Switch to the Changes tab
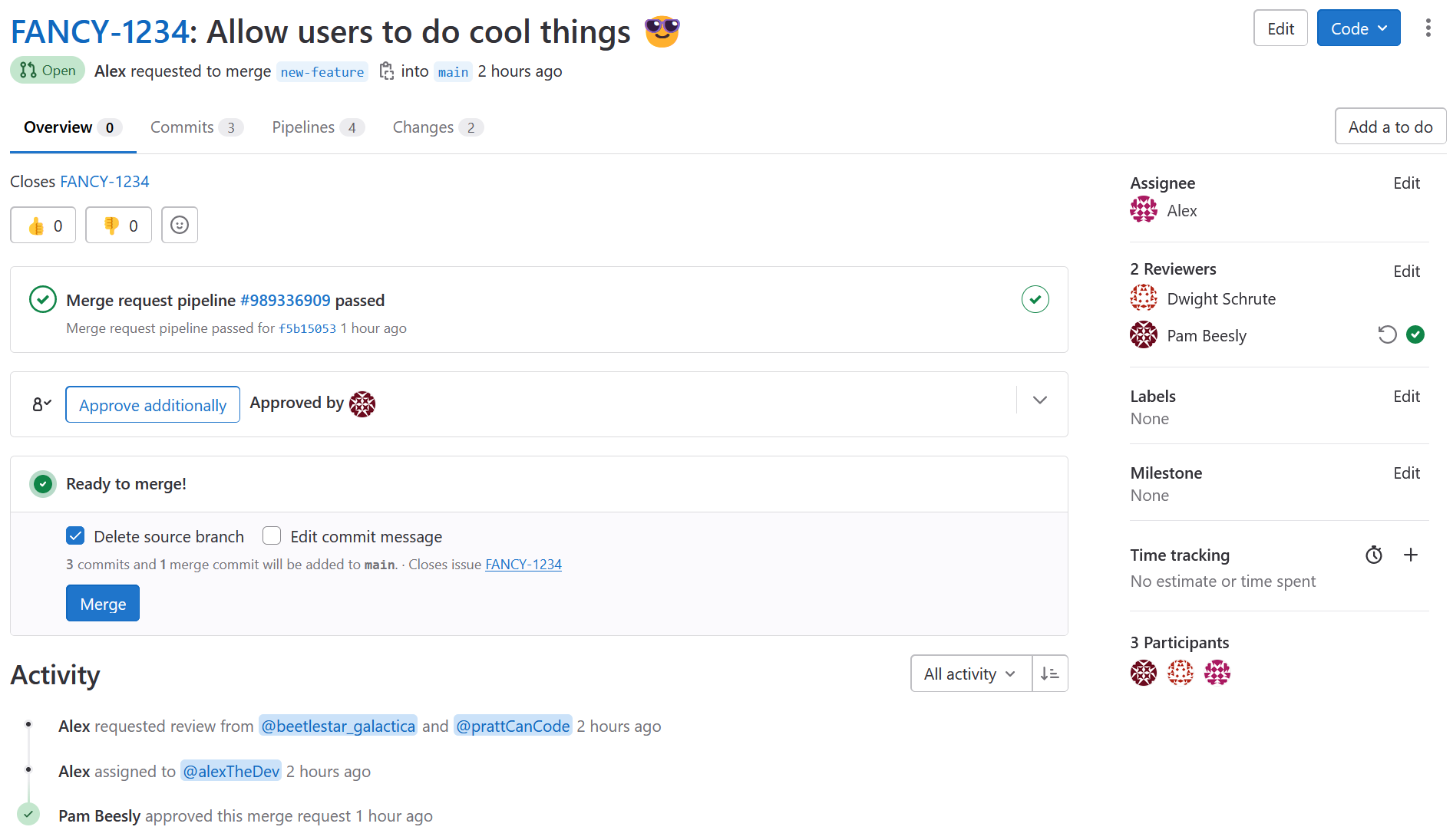 pyautogui.click(x=438, y=127)
